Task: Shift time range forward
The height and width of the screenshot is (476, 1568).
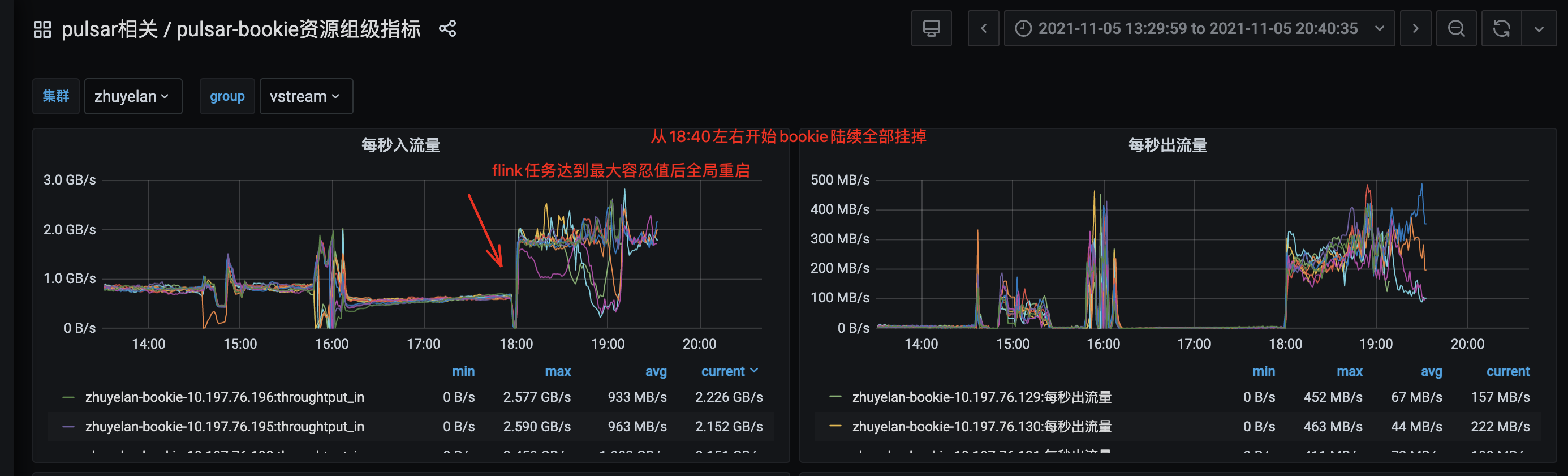Action: (x=1415, y=29)
